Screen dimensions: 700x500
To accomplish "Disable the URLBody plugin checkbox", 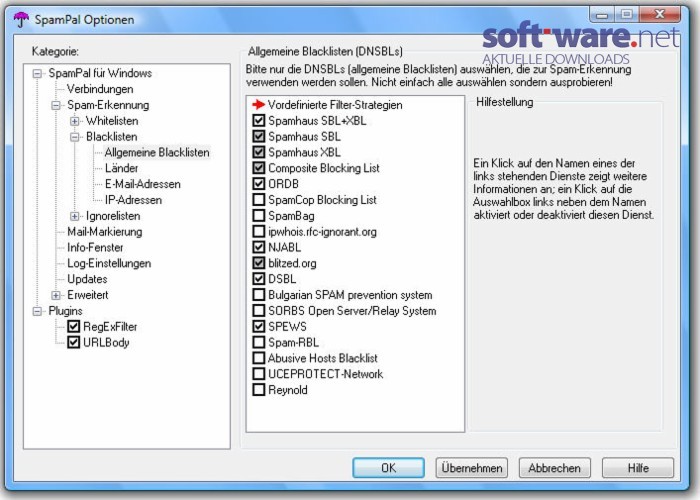I will (73, 342).
